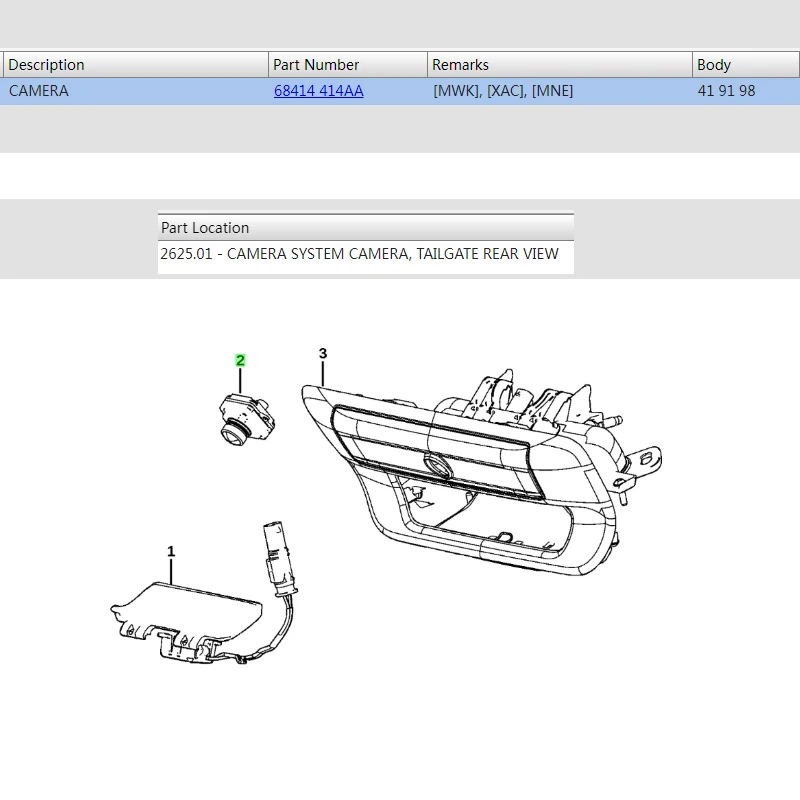Screen dimensions: 800x800
Task: Click the Part Number column header
Action: tap(348, 65)
